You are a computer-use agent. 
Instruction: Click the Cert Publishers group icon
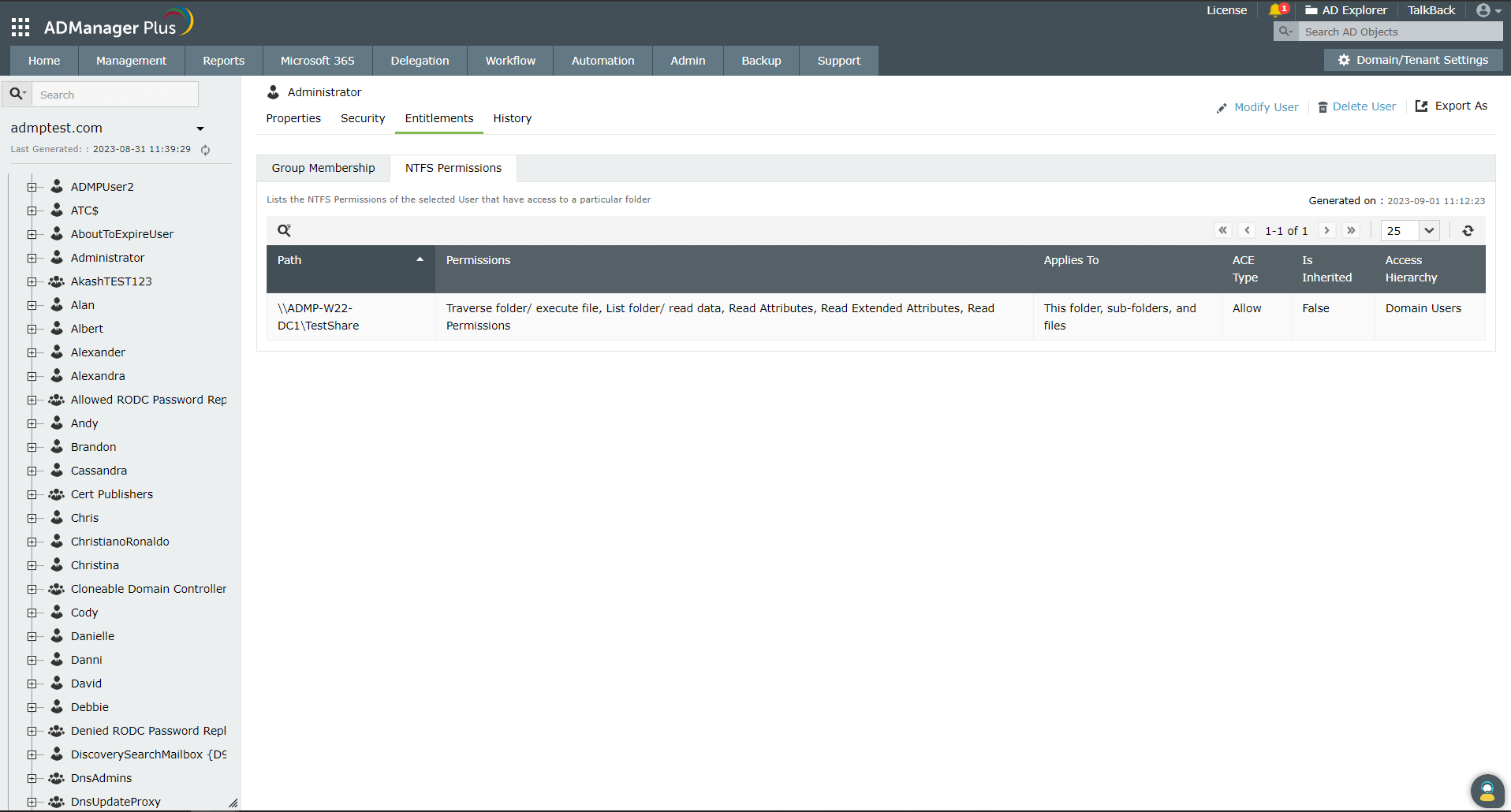point(56,494)
